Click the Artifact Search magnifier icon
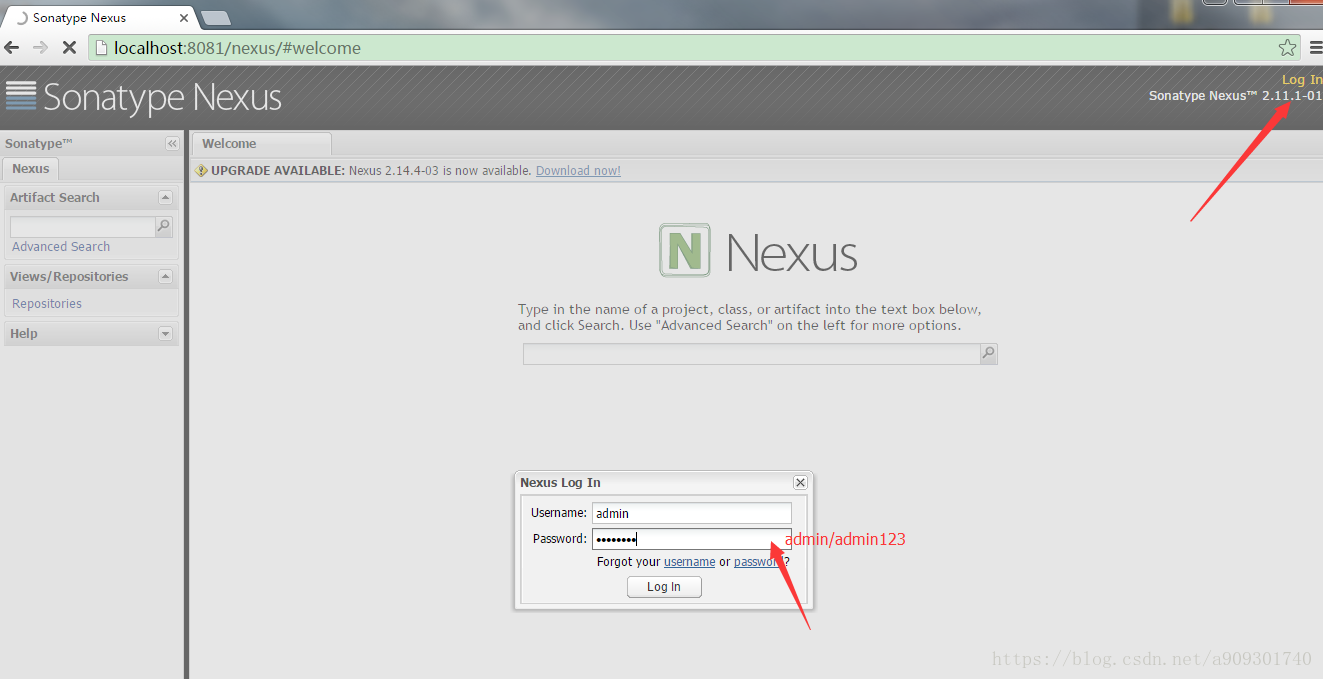The image size is (1323, 679). point(164,227)
